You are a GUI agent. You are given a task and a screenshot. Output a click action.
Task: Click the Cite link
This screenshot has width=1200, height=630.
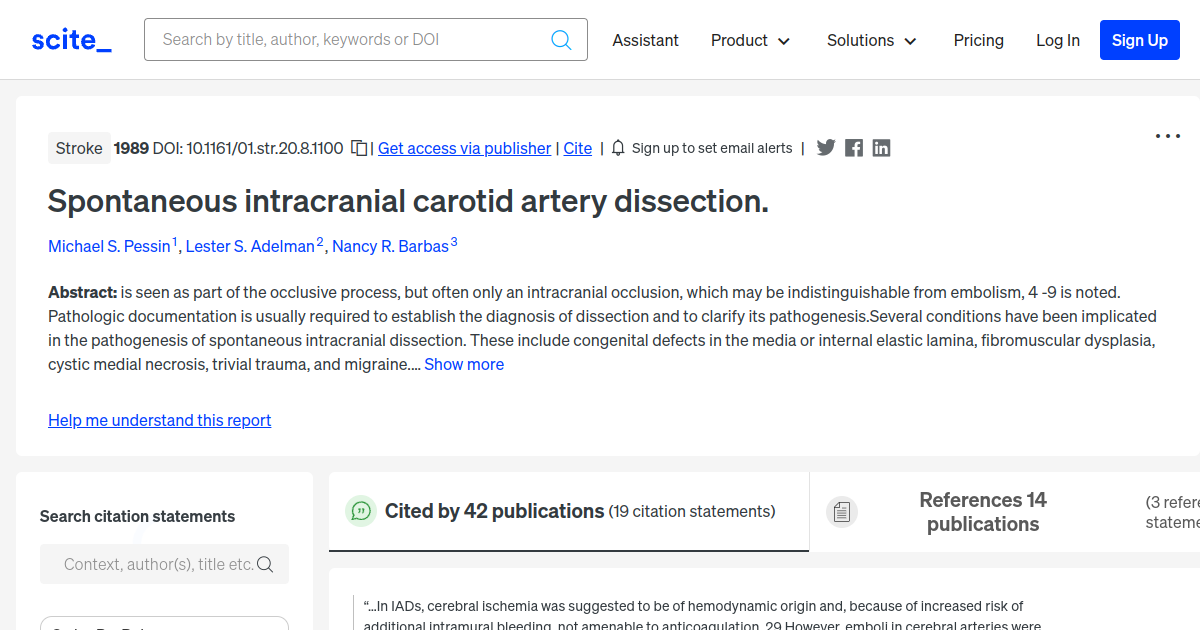pos(578,148)
